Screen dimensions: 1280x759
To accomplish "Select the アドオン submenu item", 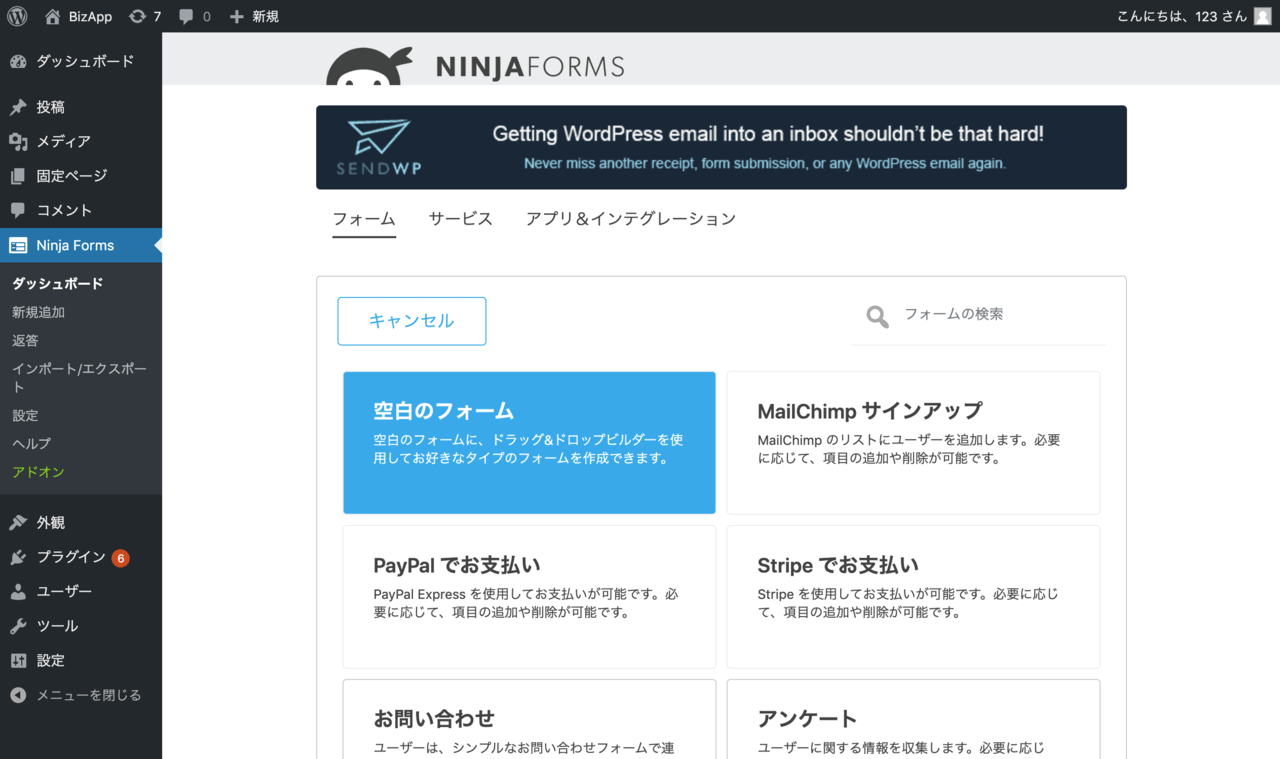I will [38, 472].
